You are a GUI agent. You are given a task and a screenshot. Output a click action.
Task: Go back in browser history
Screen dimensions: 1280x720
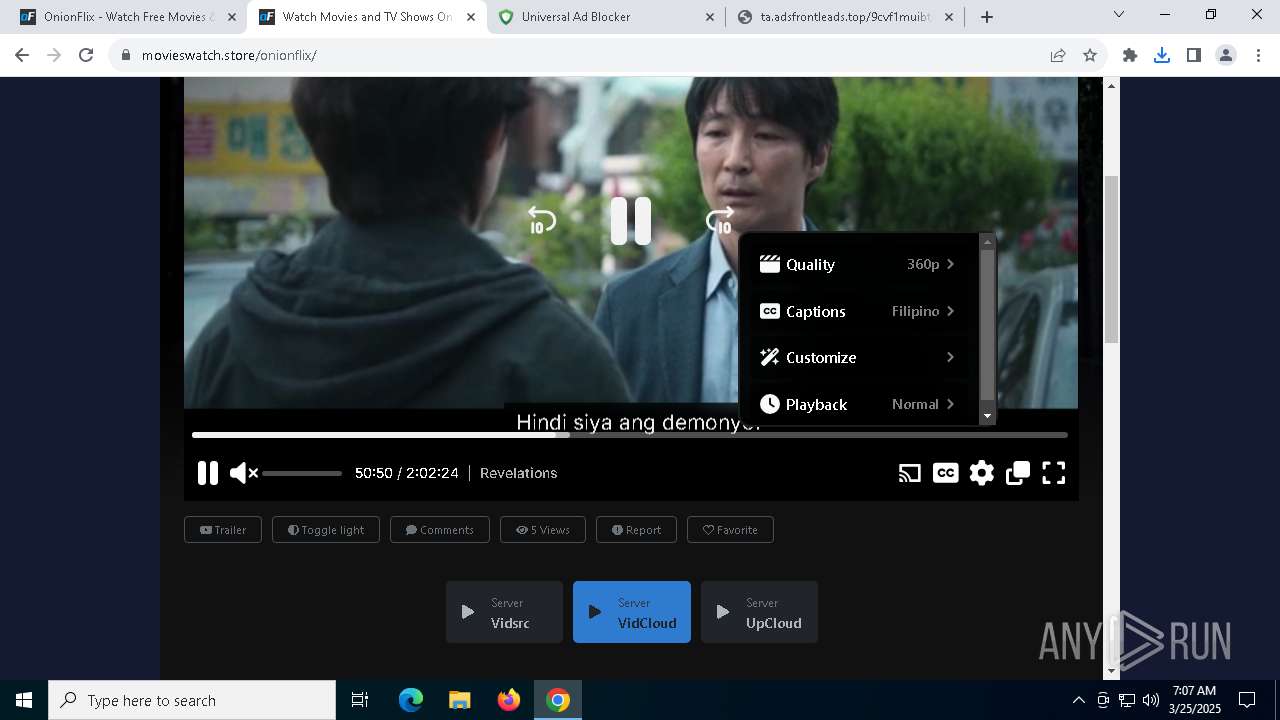pos(22,55)
